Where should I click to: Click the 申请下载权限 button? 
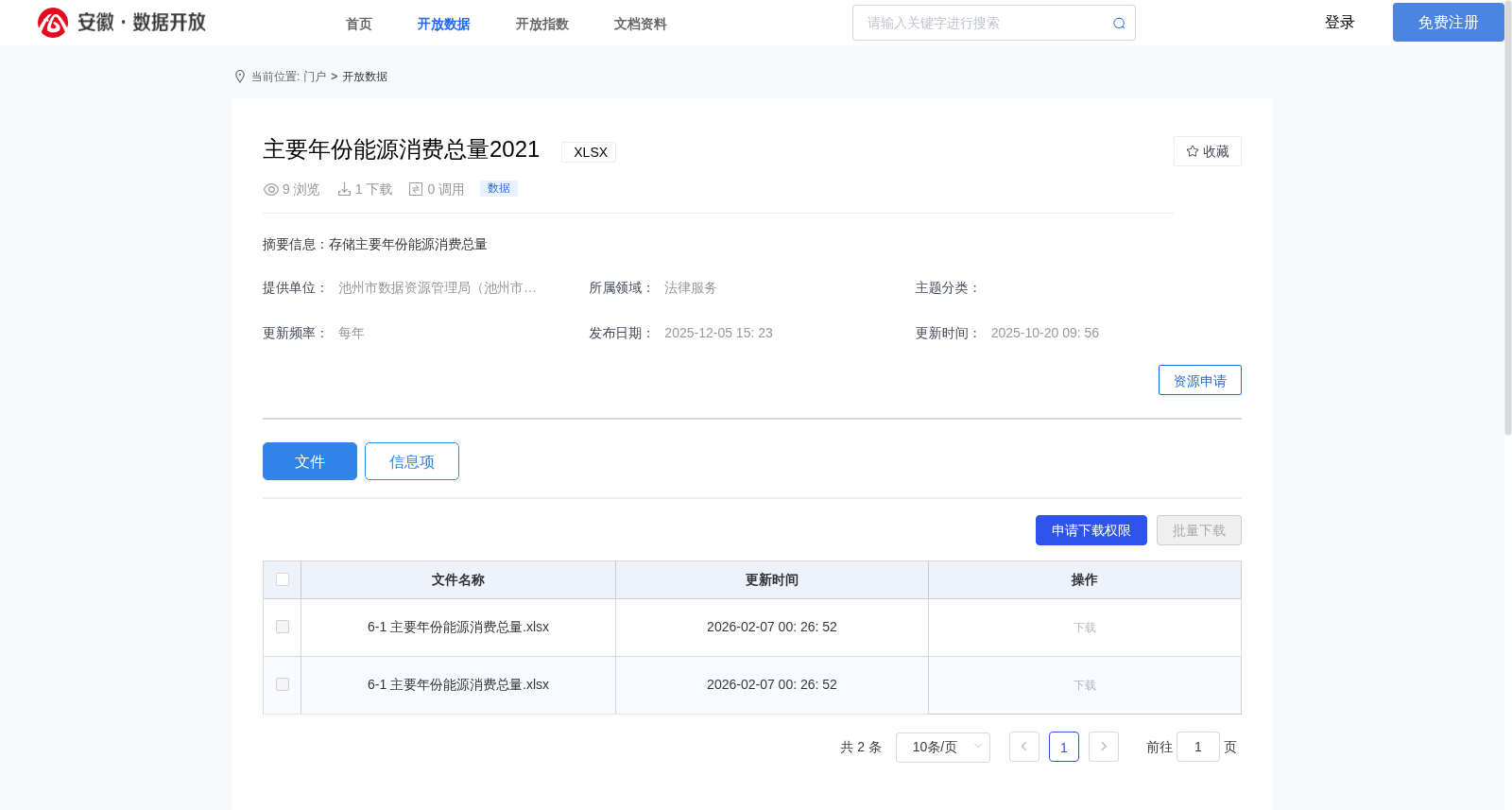point(1091,530)
